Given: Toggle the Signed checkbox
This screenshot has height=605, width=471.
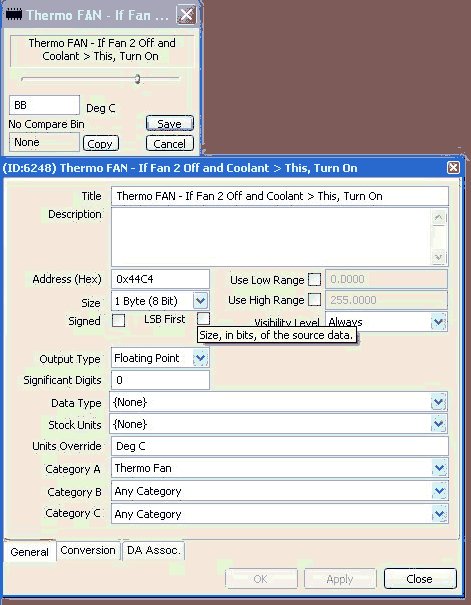Looking at the screenshot, I should coord(118,320).
